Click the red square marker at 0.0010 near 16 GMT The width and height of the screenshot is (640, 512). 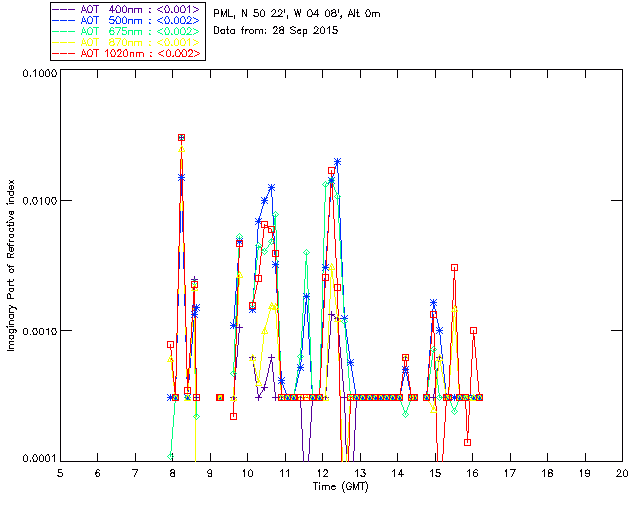point(473,330)
